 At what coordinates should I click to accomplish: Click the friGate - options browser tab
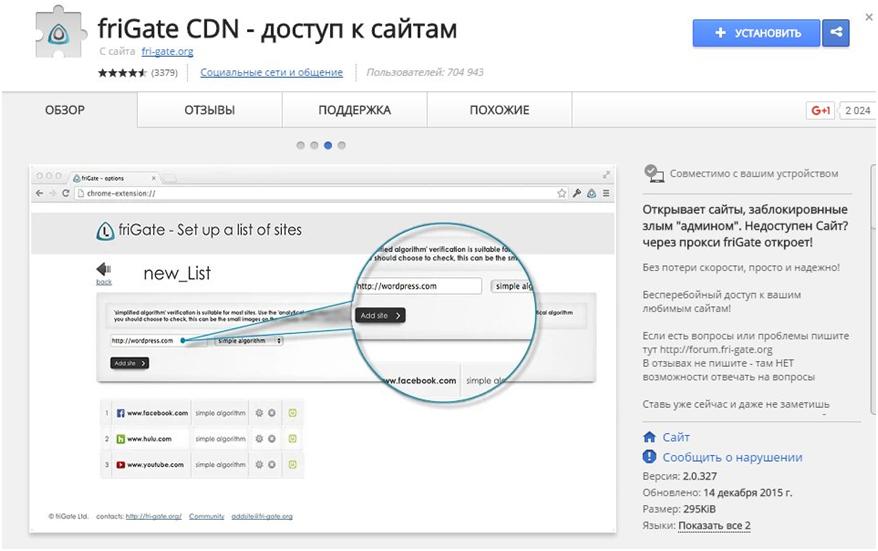click(x=114, y=178)
